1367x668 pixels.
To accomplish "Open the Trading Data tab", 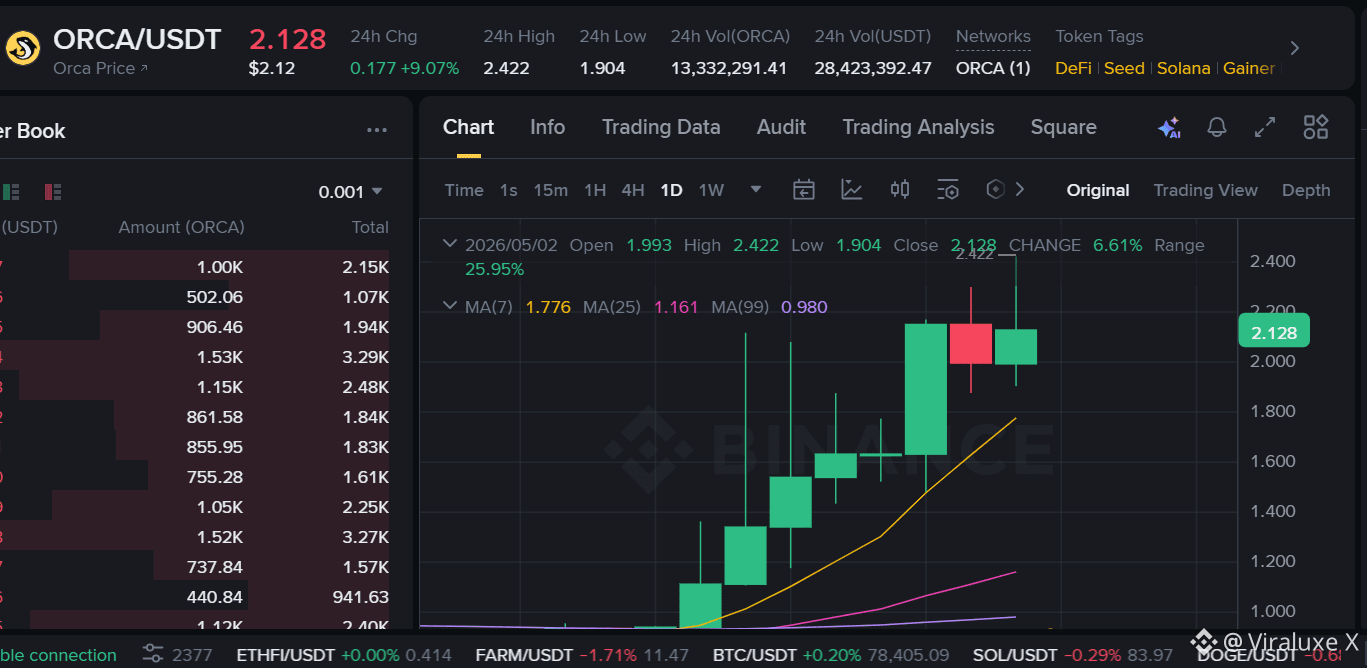I will 661,127.
